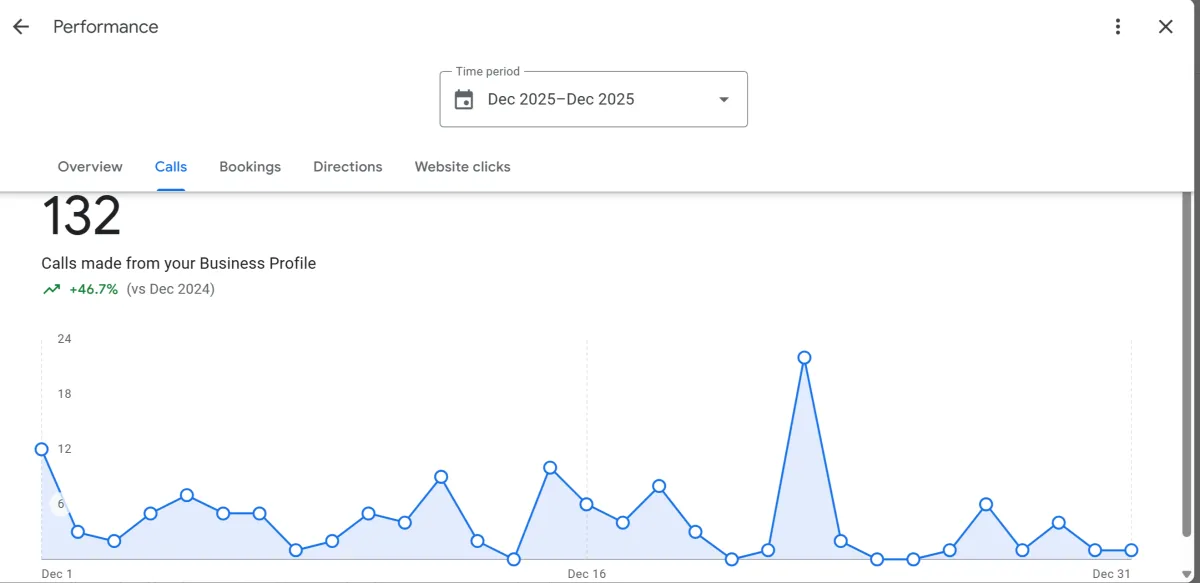1200x583 pixels.
Task: Select the Calls tab
Action: [171, 167]
